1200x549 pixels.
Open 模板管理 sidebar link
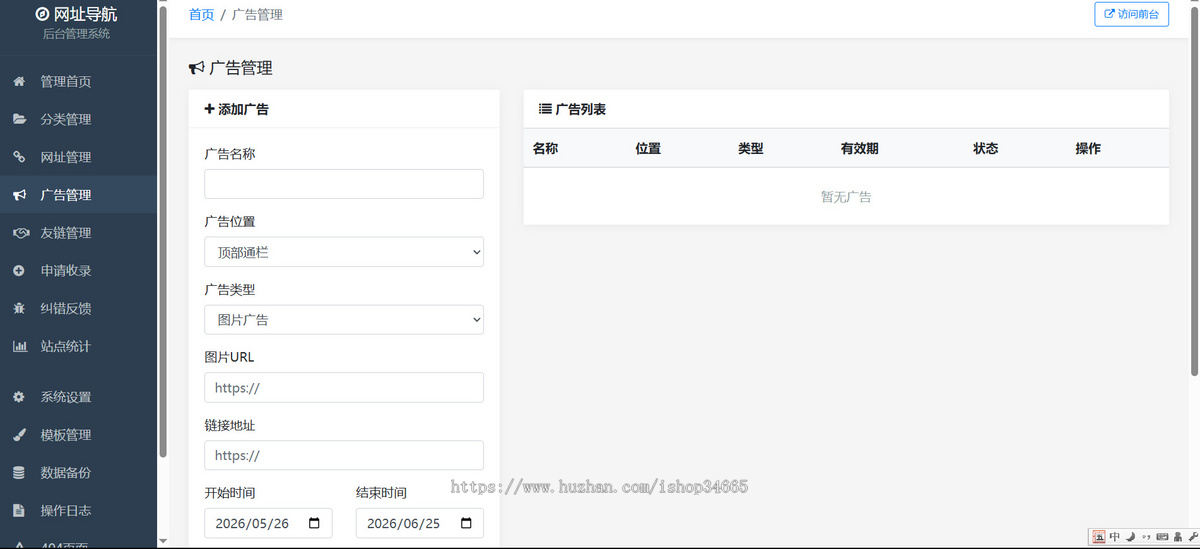tap(78, 435)
